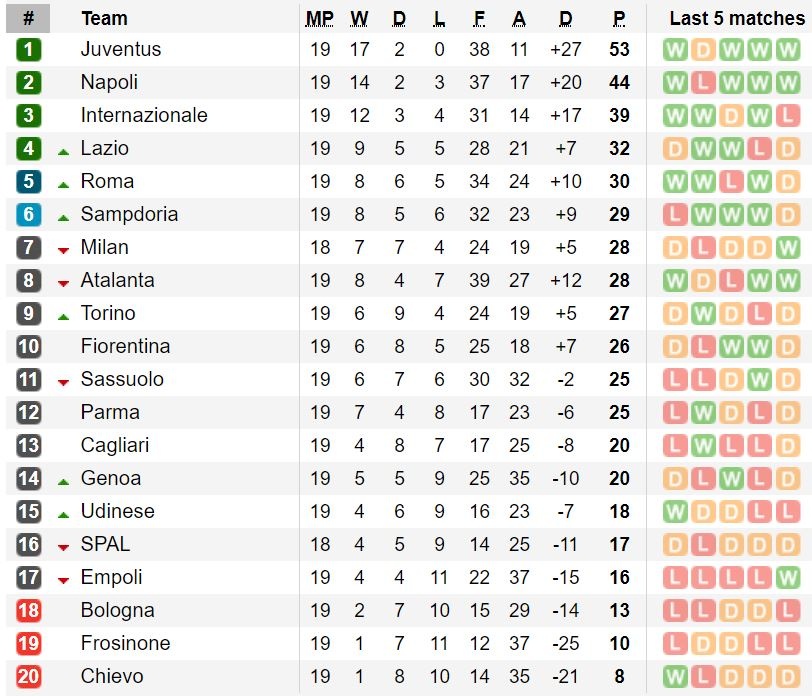Viewport: 812px width, 696px height.
Task: Click Juventus's rank 1 position badge
Action: (28, 49)
